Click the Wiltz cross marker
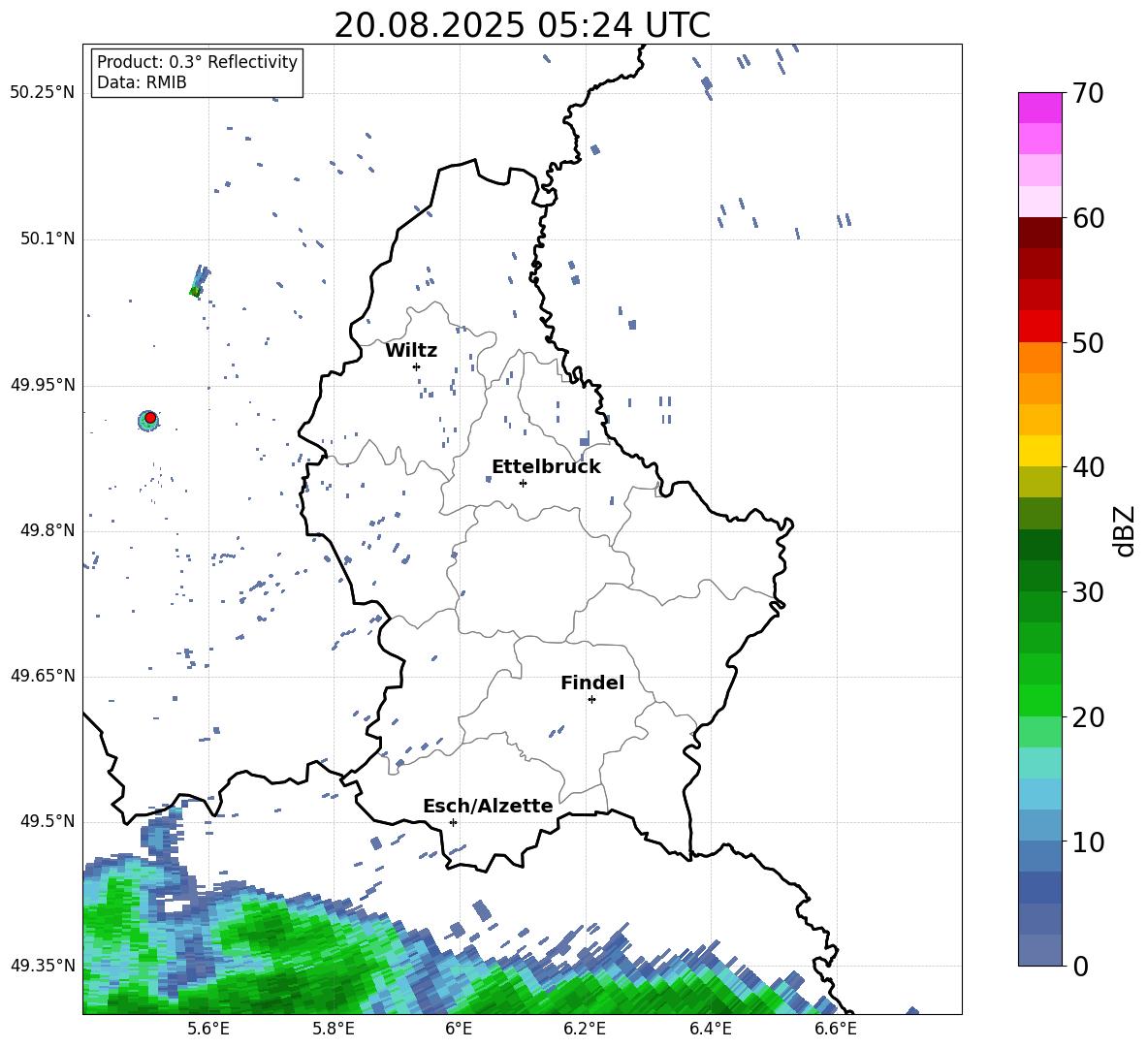 (x=416, y=366)
